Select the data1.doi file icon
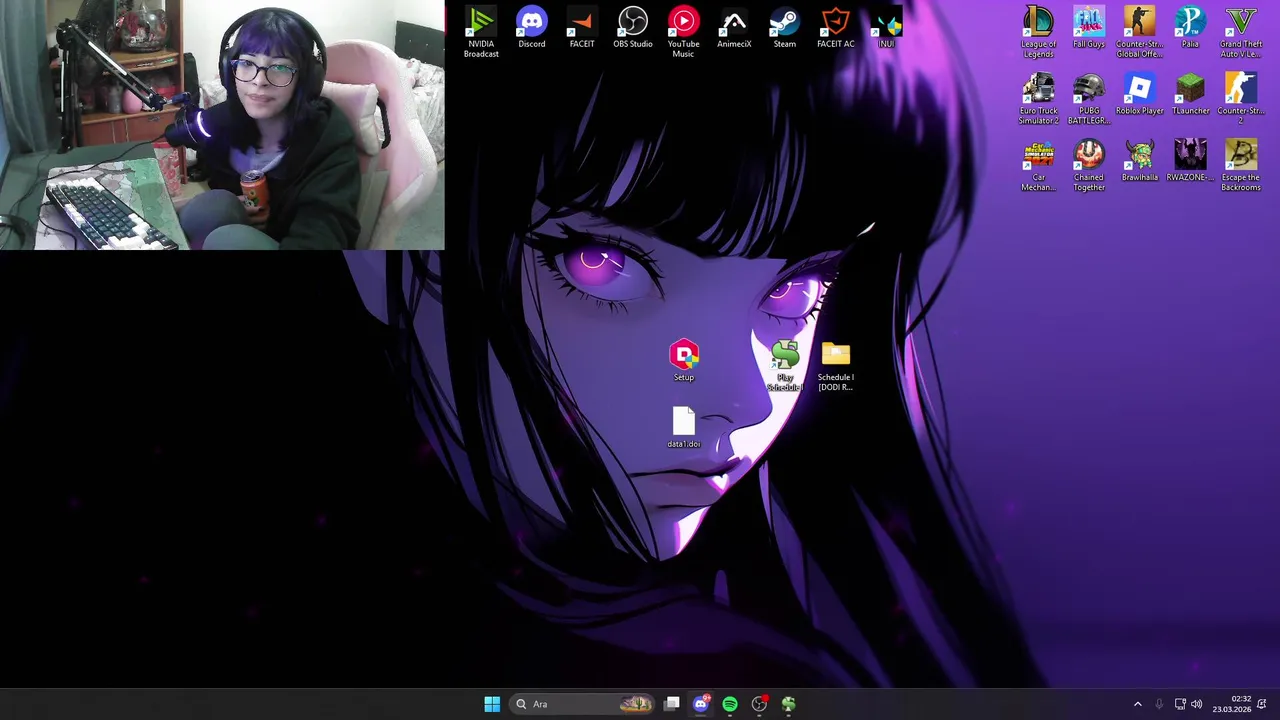The width and height of the screenshot is (1280, 720). click(x=684, y=427)
